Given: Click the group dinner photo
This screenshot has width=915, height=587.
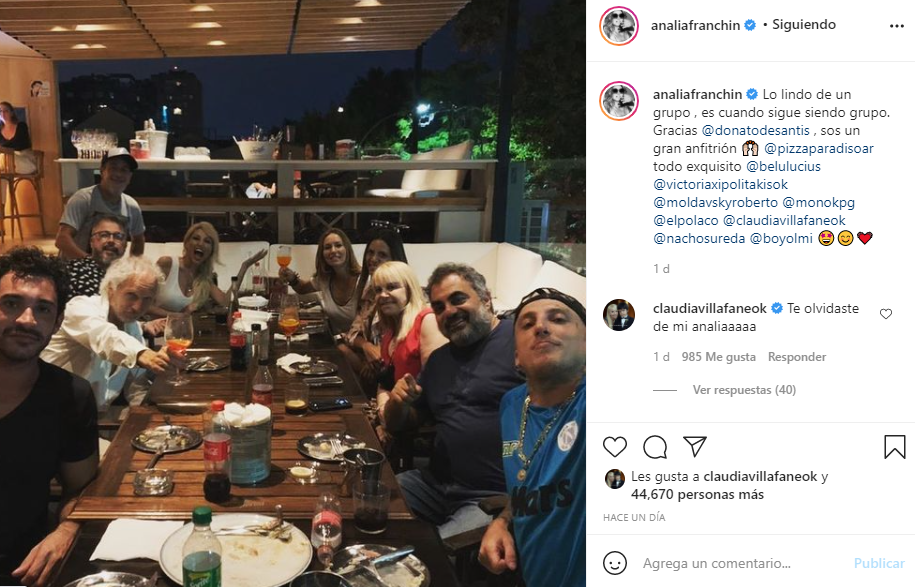Looking at the screenshot, I should pyautogui.click(x=293, y=294).
